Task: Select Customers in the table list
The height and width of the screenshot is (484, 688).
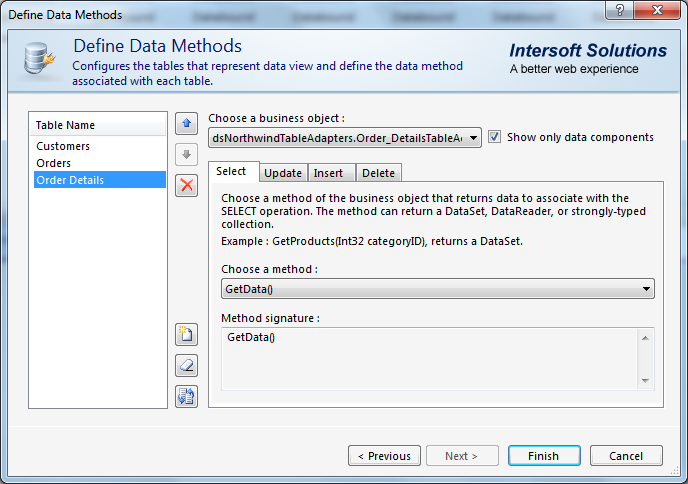Action: tap(63, 146)
